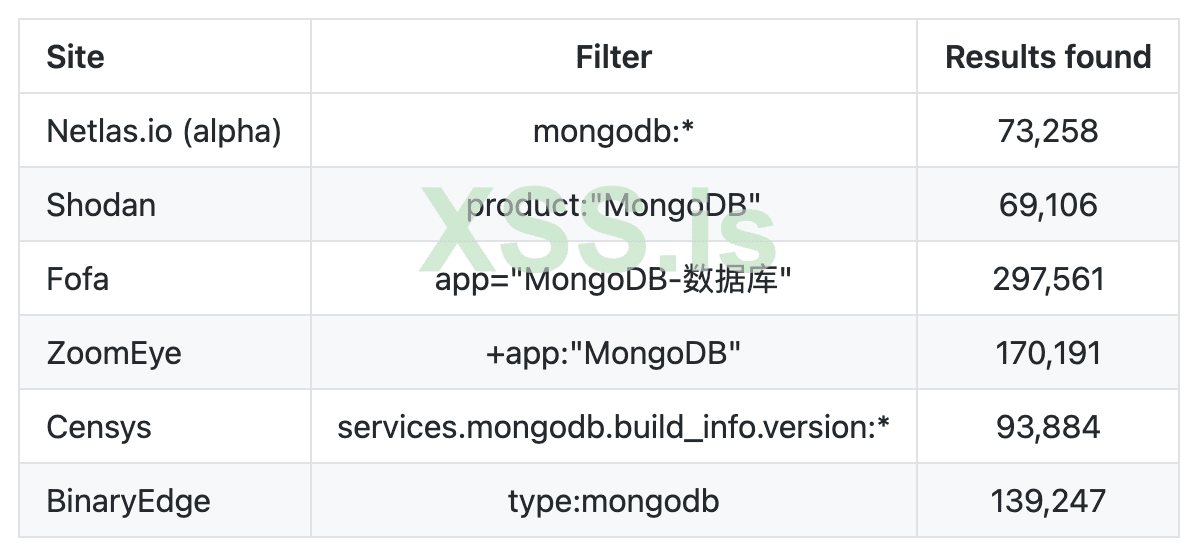The image size is (1194, 552).
Task: Click the Filter column header
Action: (613, 57)
